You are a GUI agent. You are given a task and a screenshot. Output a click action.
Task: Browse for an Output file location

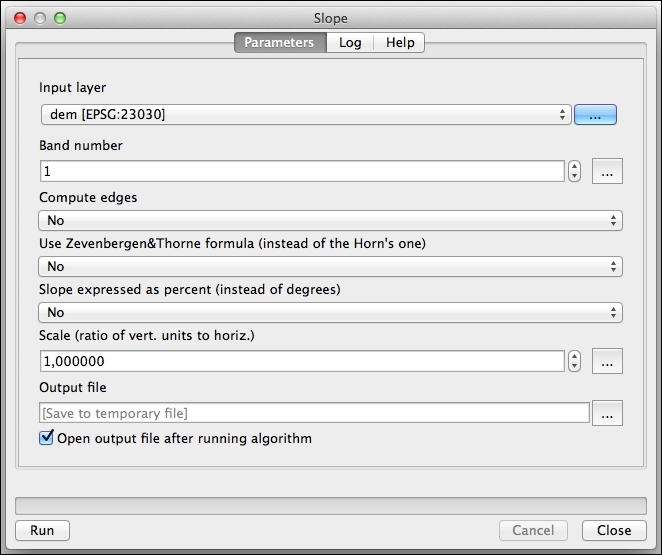click(607, 413)
